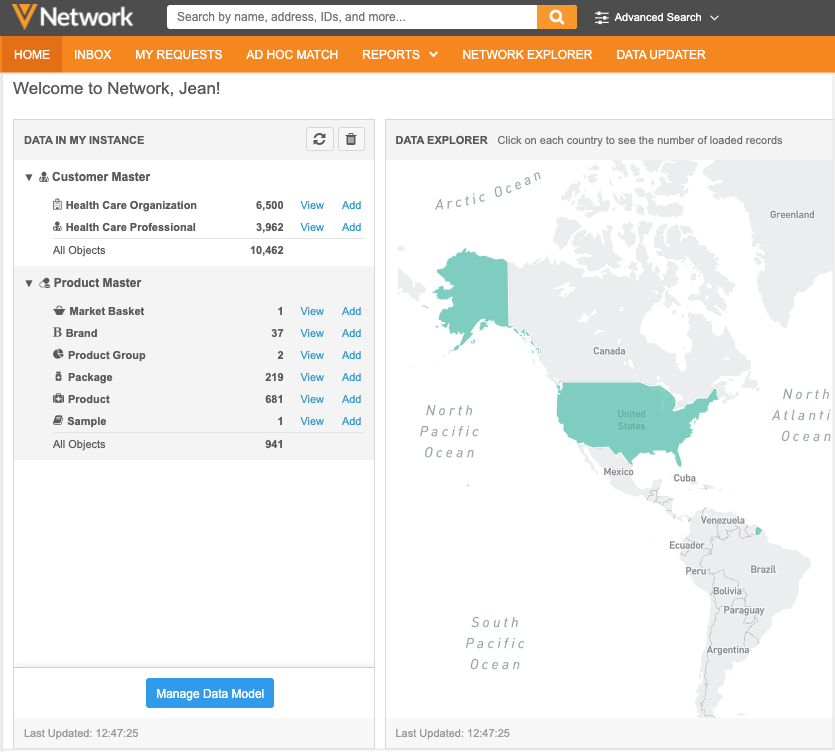Screen dimensions: 835x752
Task: Add a Package record
Action: (351, 377)
